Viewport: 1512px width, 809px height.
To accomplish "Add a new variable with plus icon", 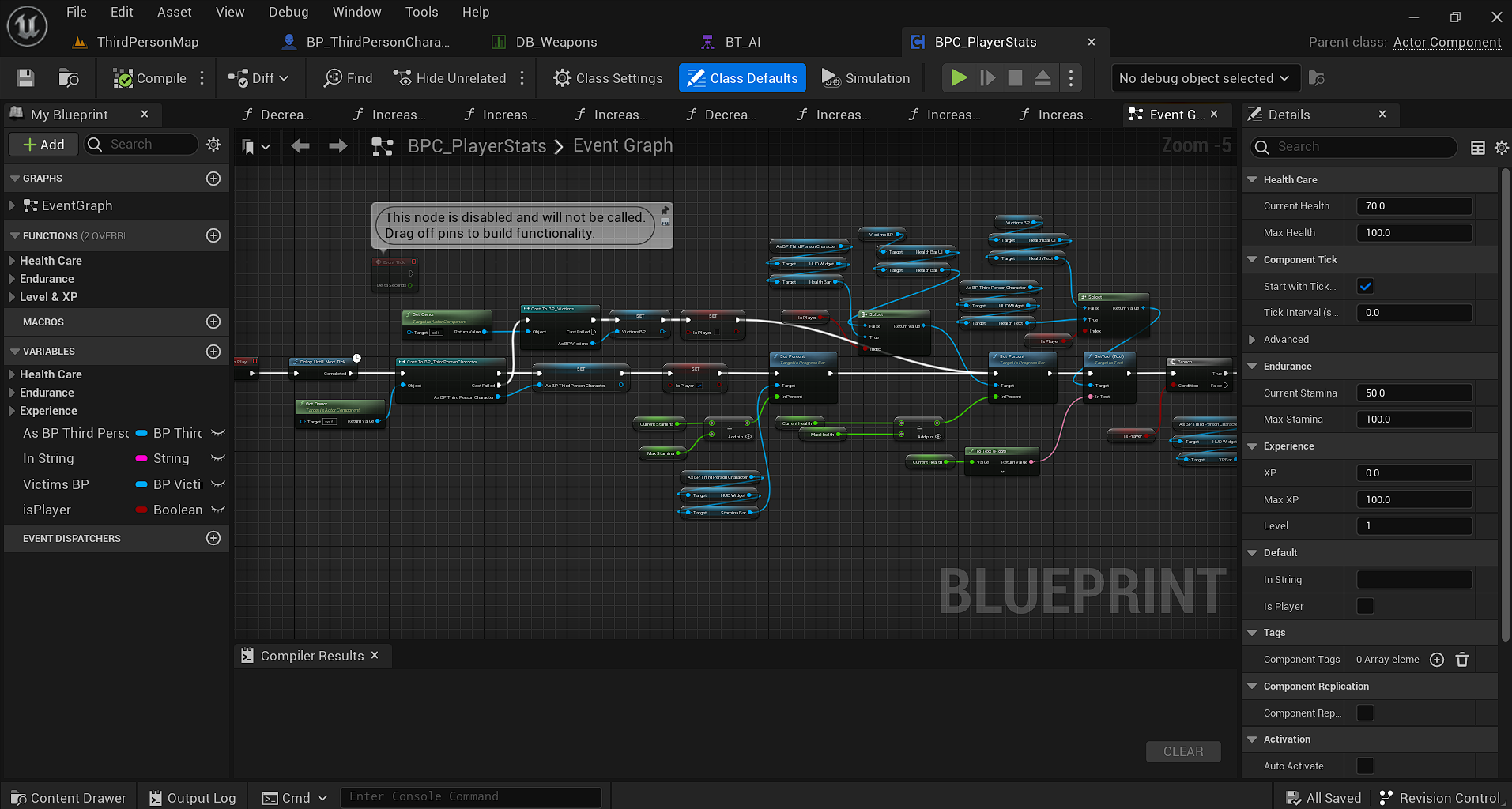I will (x=213, y=351).
